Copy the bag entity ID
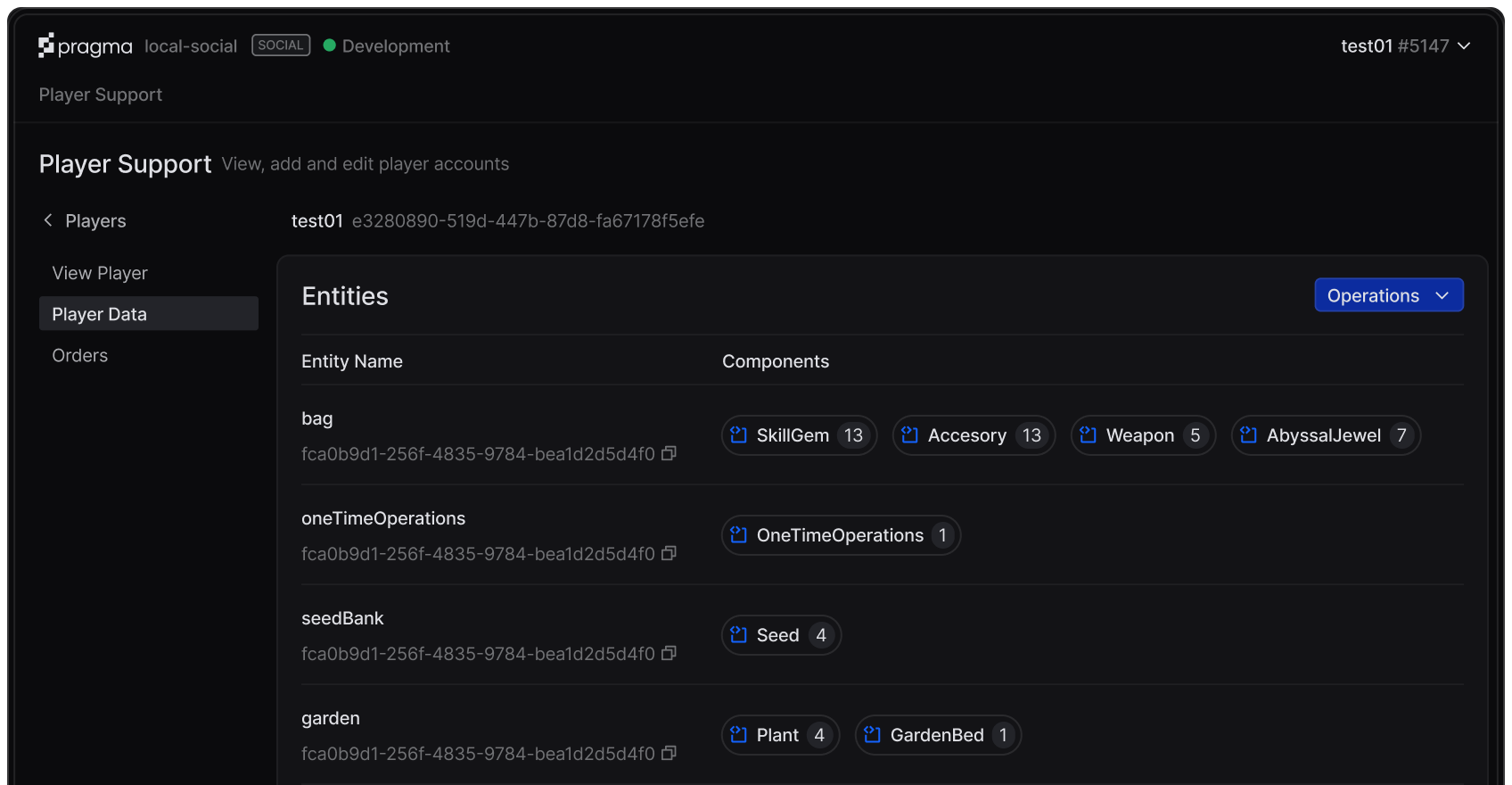 tap(669, 453)
